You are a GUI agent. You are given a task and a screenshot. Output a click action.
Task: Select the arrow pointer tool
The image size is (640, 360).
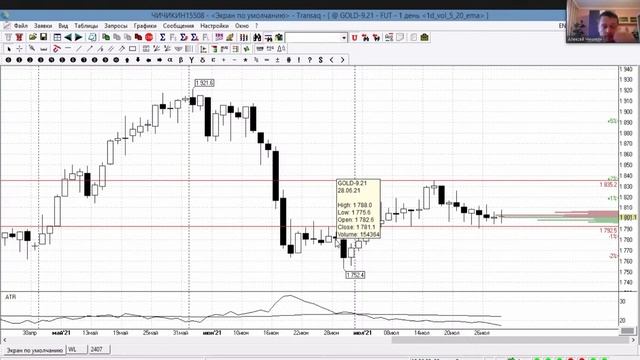9,49
